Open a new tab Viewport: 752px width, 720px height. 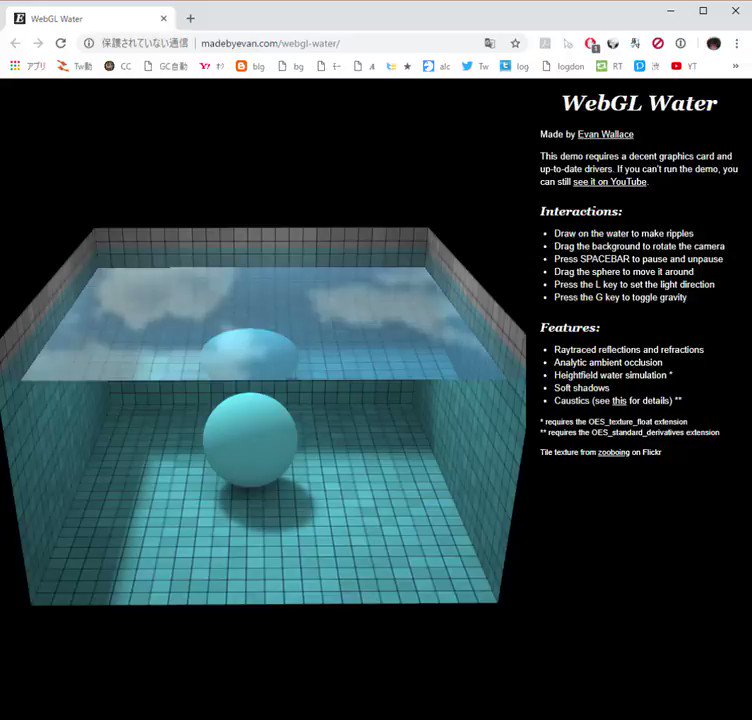(190, 19)
